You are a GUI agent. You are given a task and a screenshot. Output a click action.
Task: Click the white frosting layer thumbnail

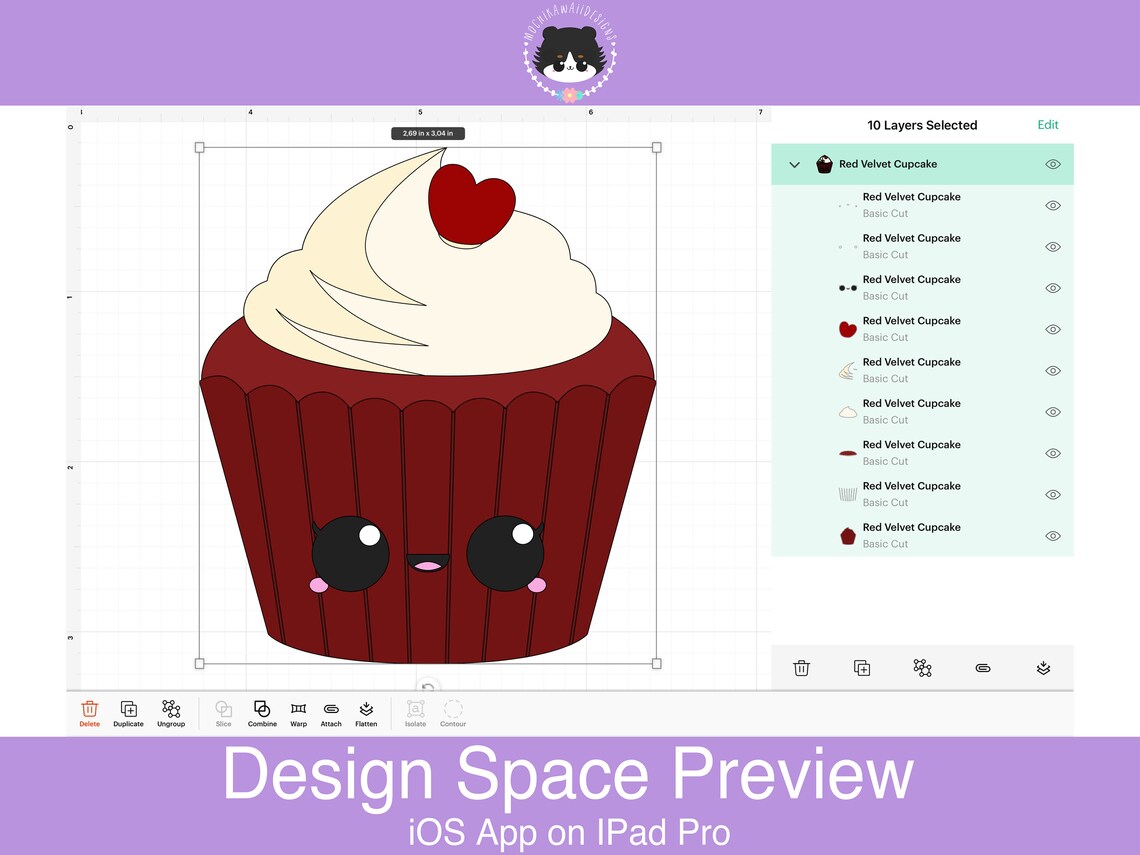point(847,411)
